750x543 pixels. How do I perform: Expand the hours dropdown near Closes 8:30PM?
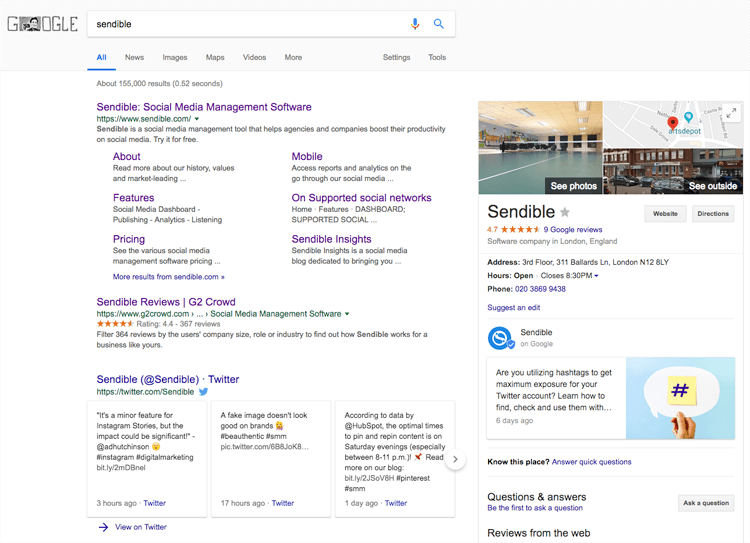pyautogui.click(x=596, y=276)
